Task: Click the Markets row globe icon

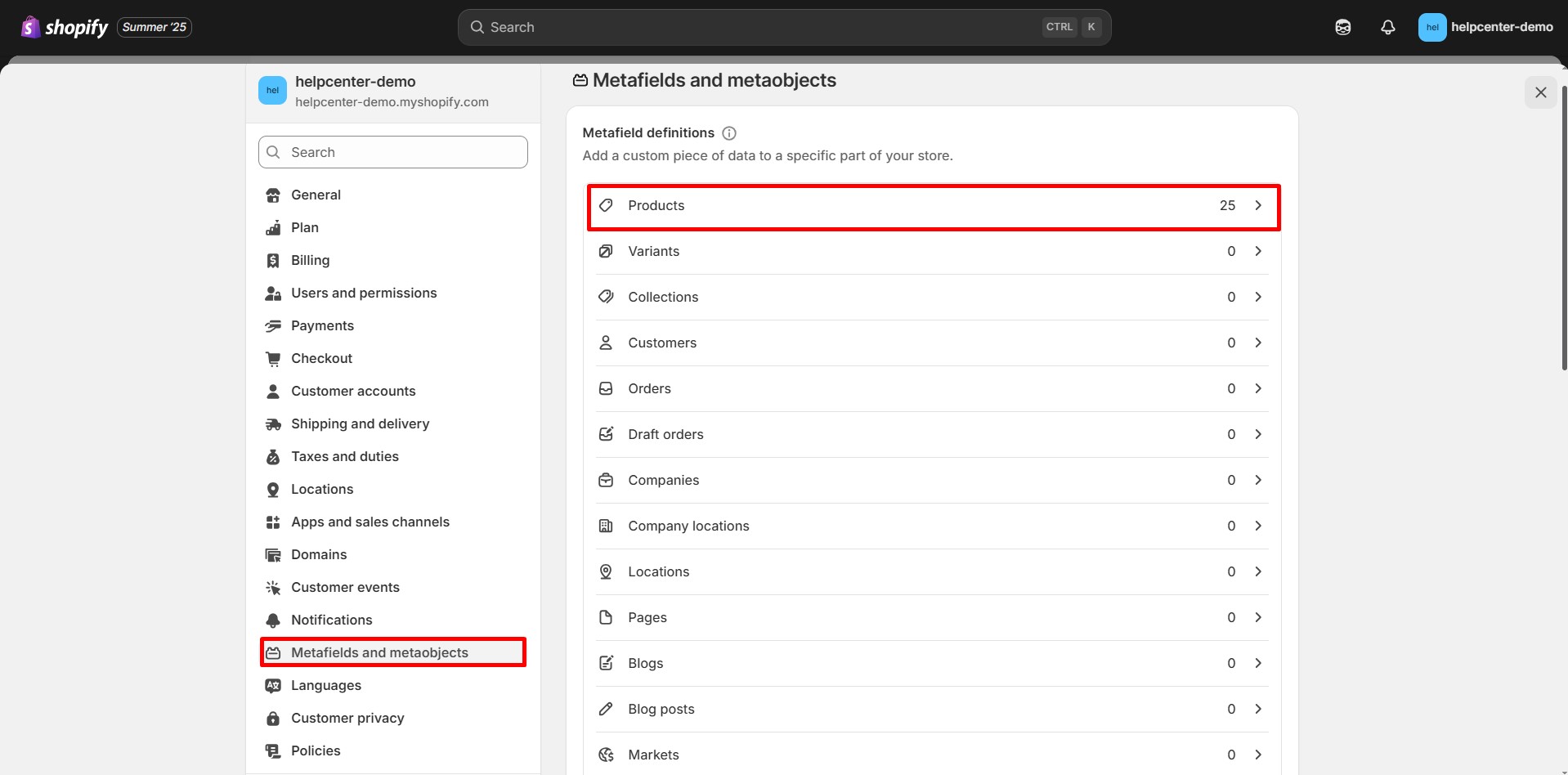Action: (606, 755)
